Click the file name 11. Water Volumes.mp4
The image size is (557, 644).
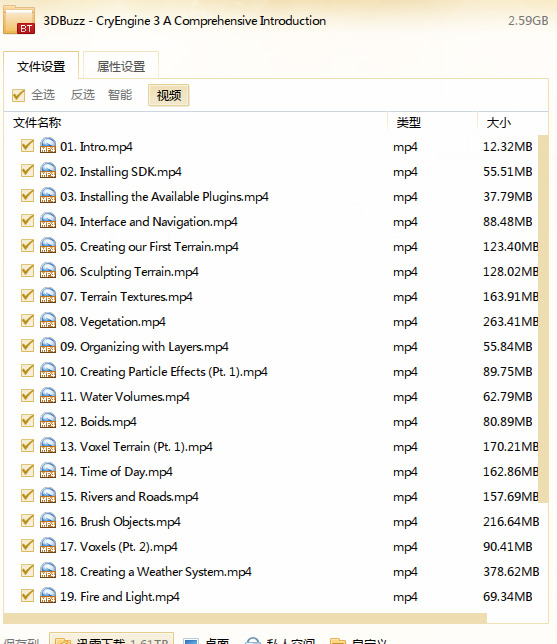[x=125, y=397]
